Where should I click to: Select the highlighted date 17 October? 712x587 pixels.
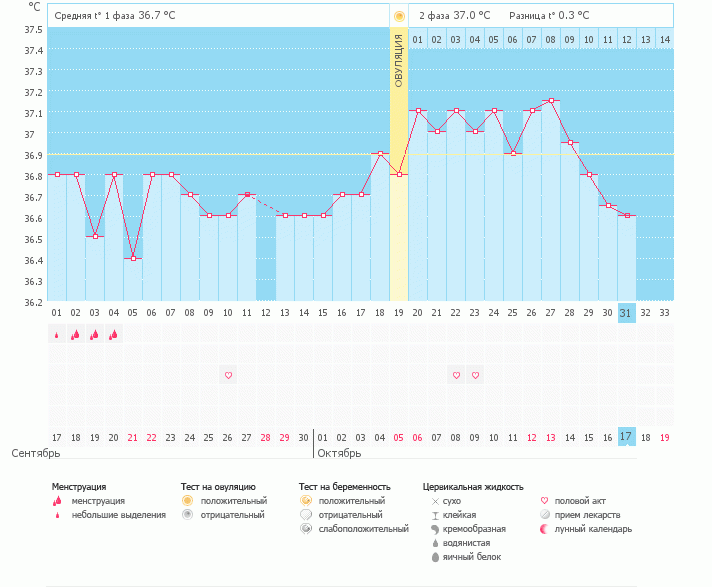(x=627, y=437)
